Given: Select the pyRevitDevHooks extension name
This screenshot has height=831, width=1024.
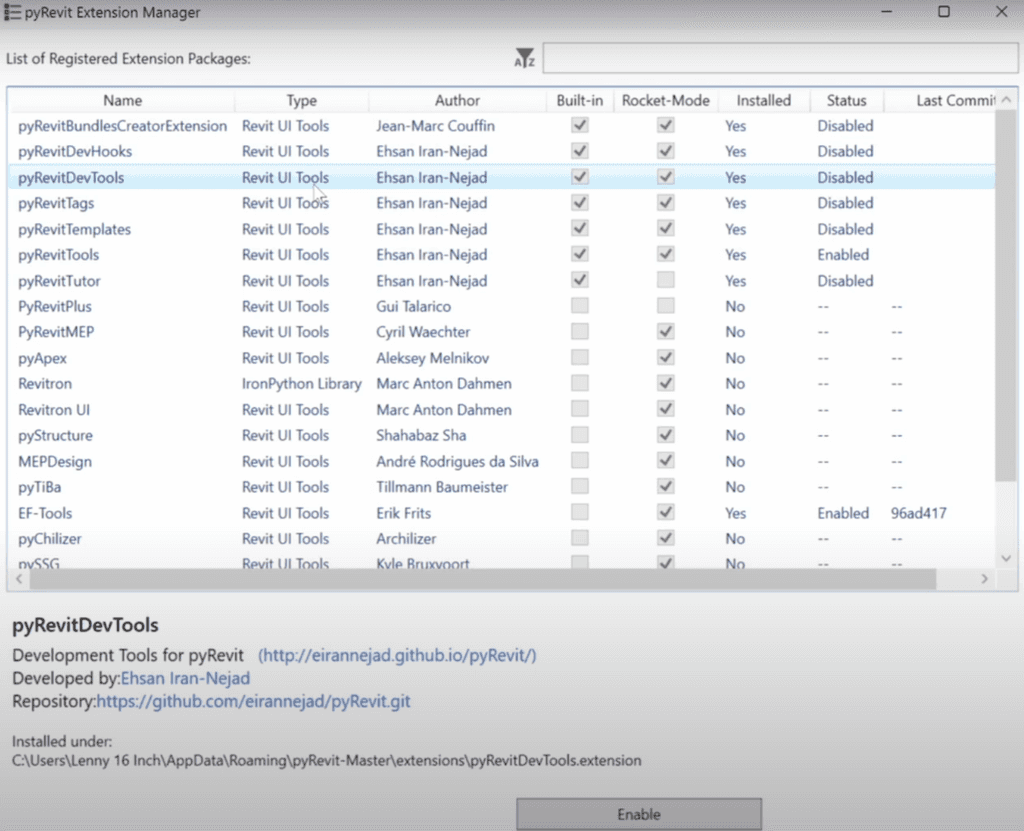Looking at the screenshot, I should 75,152.
